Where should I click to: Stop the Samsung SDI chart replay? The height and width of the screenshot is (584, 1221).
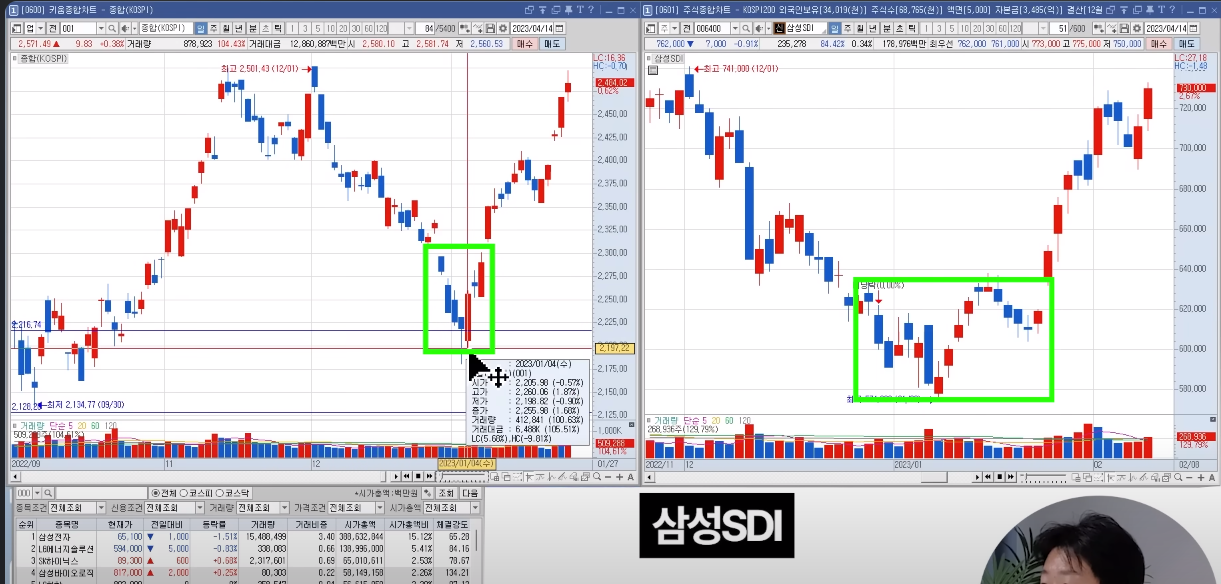(1000, 477)
